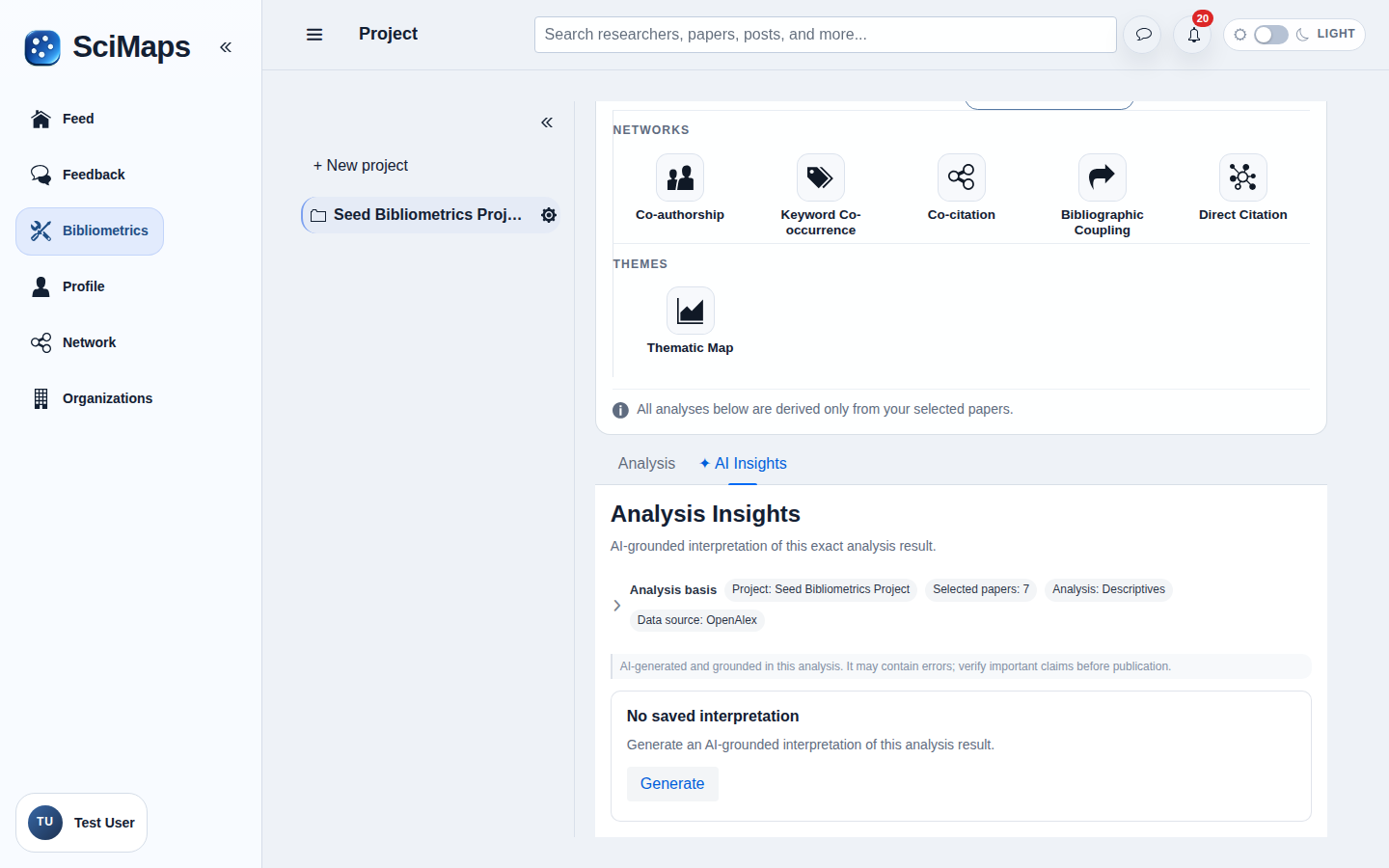Select Bibliometrics in the sidebar
The image size is (1389, 868).
click(90, 231)
